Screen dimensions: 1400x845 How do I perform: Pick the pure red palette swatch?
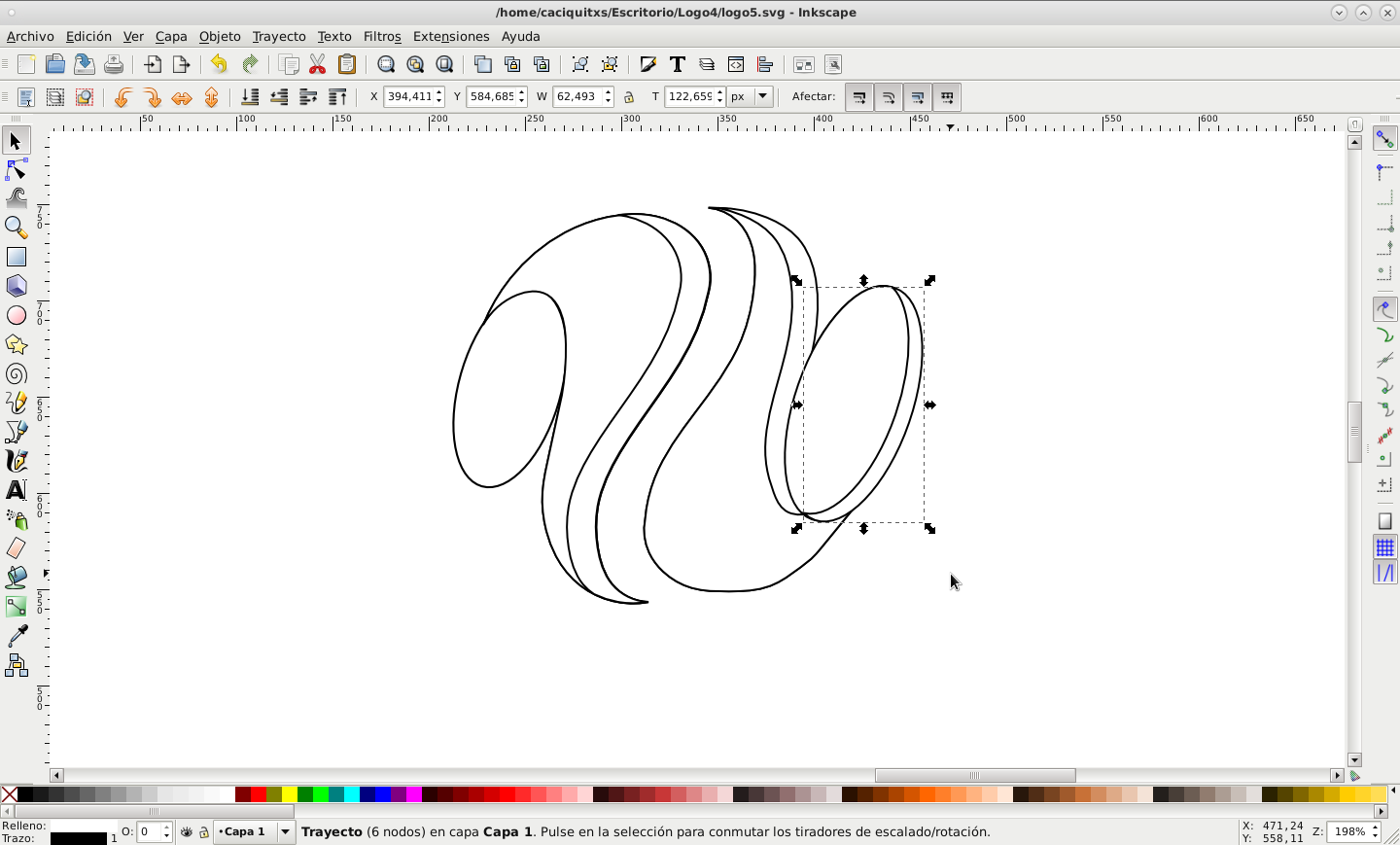coord(259,794)
